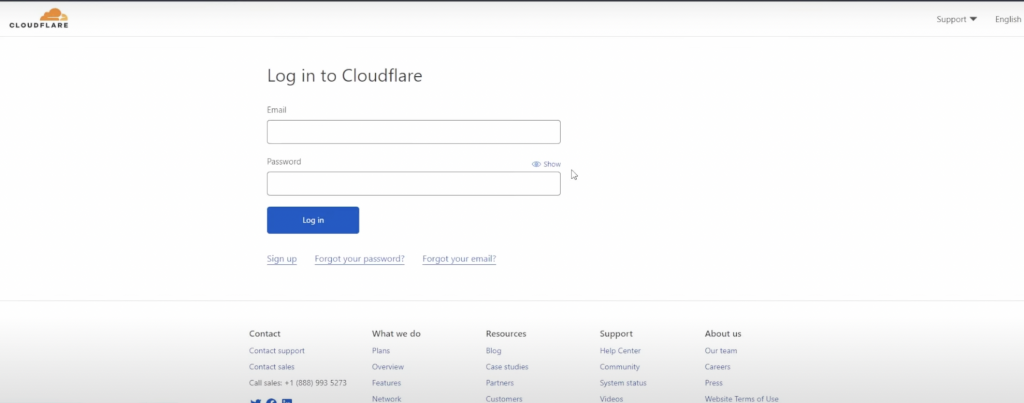Screen dimensions: 1024x403
Task: Open Case studies footer link
Action: click(x=507, y=367)
